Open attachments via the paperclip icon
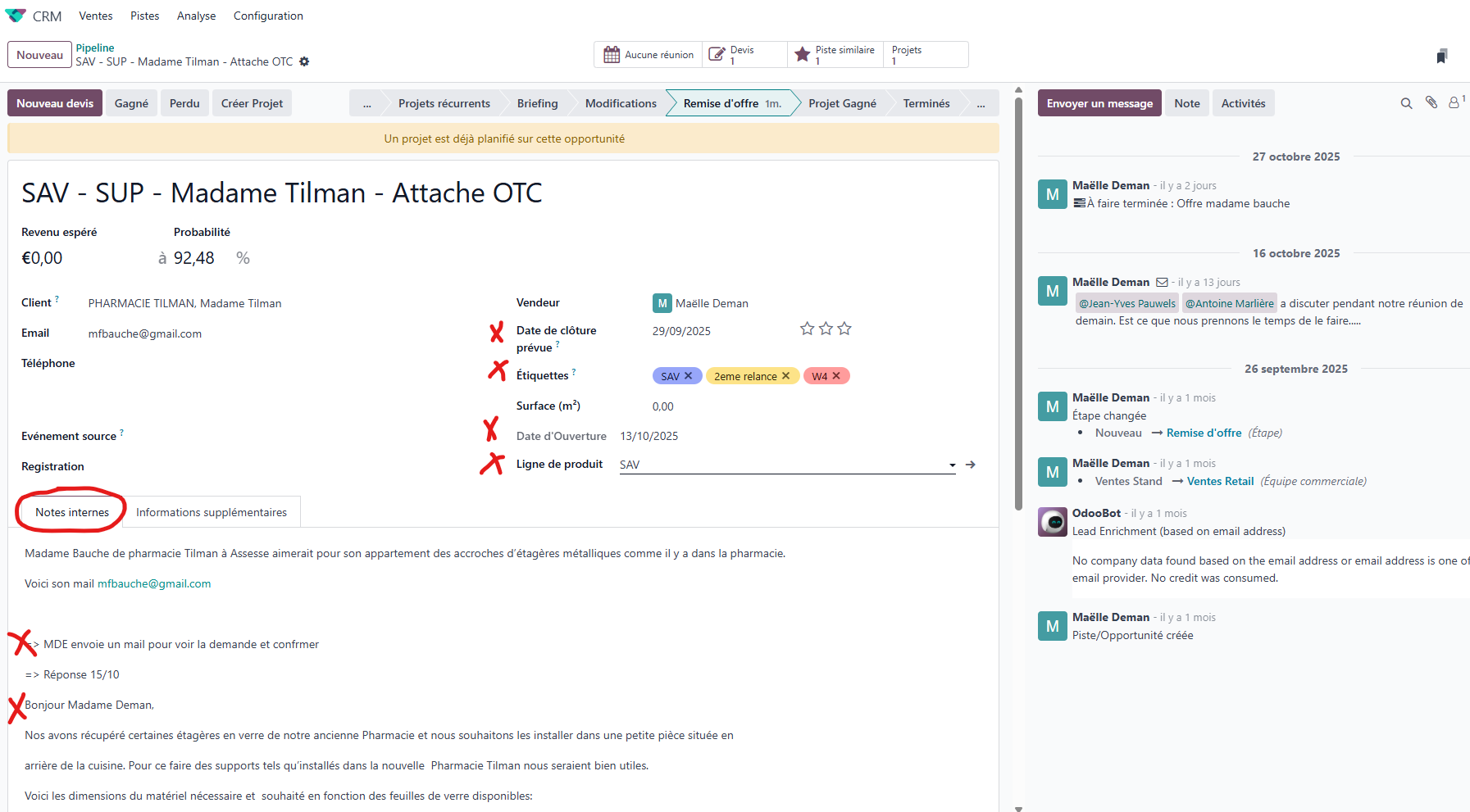 click(x=1431, y=103)
